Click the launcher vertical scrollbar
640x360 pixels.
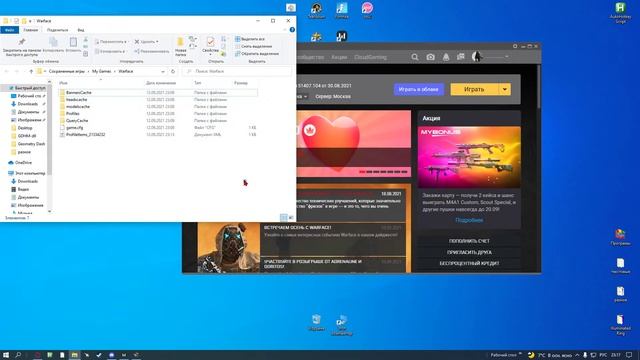pos(539,86)
